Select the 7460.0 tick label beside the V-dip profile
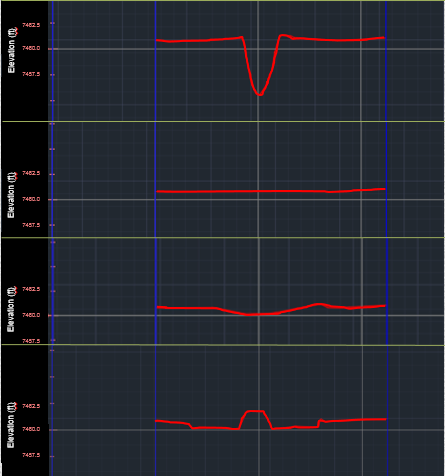This screenshot has height=476, width=445. [31, 48]
